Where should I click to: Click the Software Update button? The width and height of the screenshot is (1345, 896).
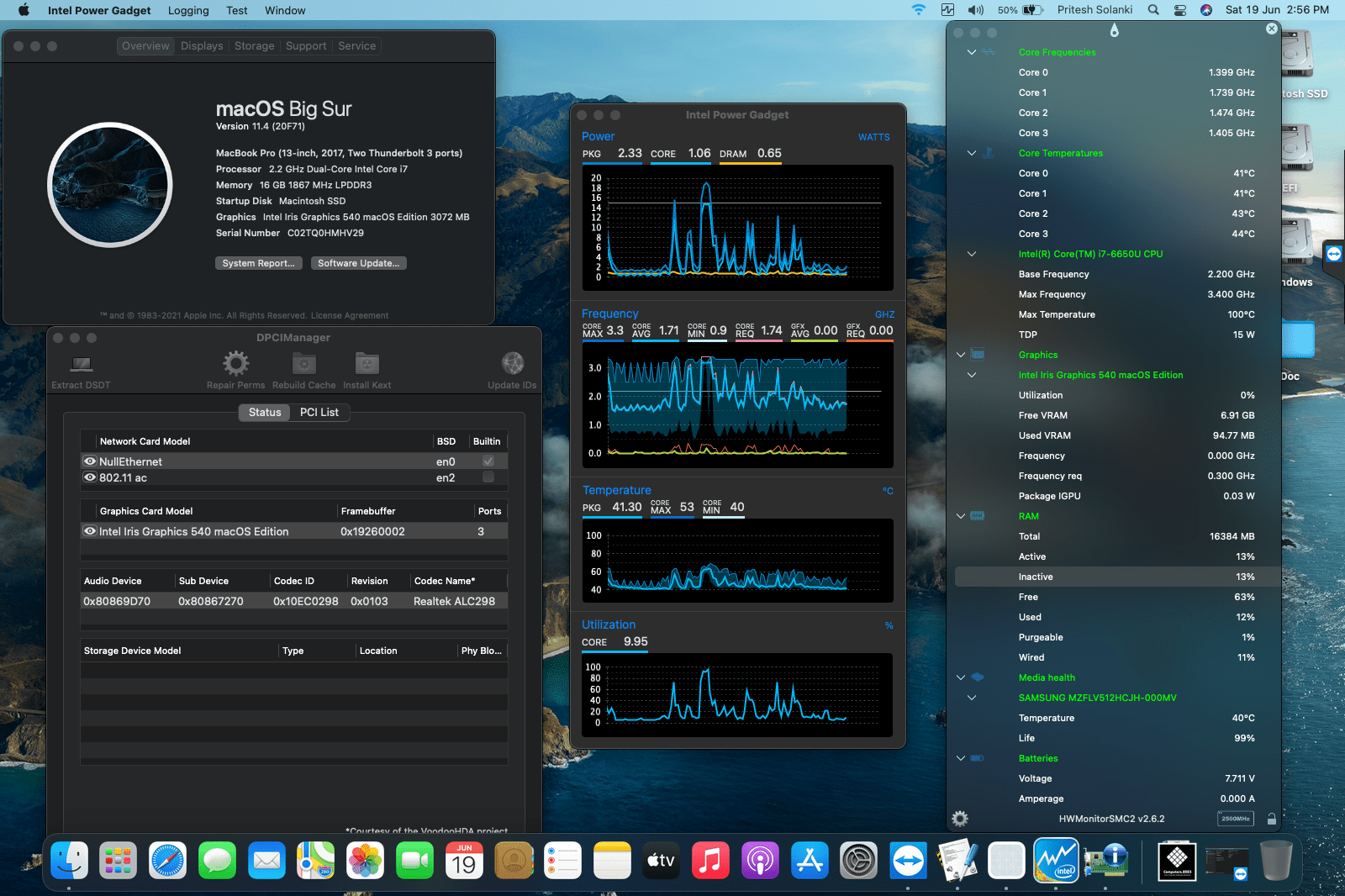coord(359,263)
